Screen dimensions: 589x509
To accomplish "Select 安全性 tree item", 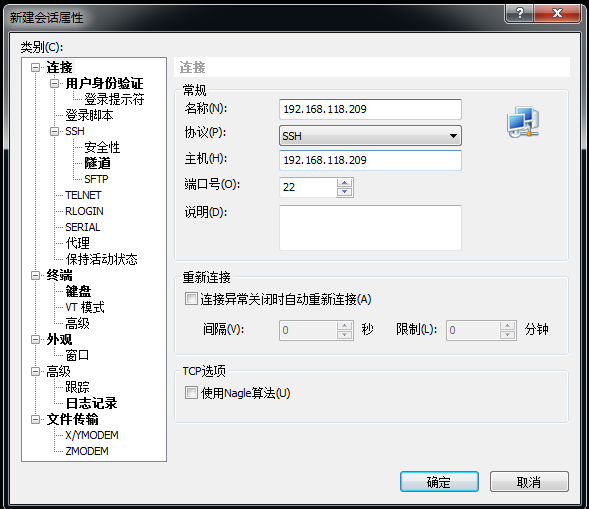I will [102, 147].
